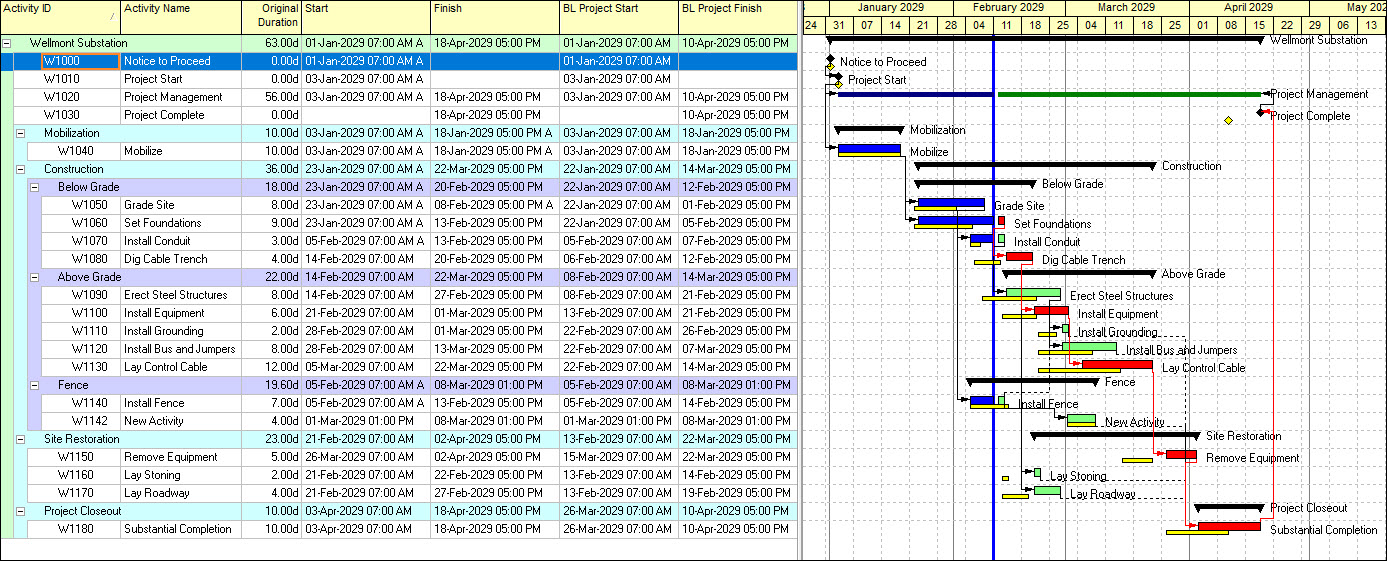Click the black Project Complete milestone diamond
This screenshot has height=561, width=1387.
point(1261,112)
